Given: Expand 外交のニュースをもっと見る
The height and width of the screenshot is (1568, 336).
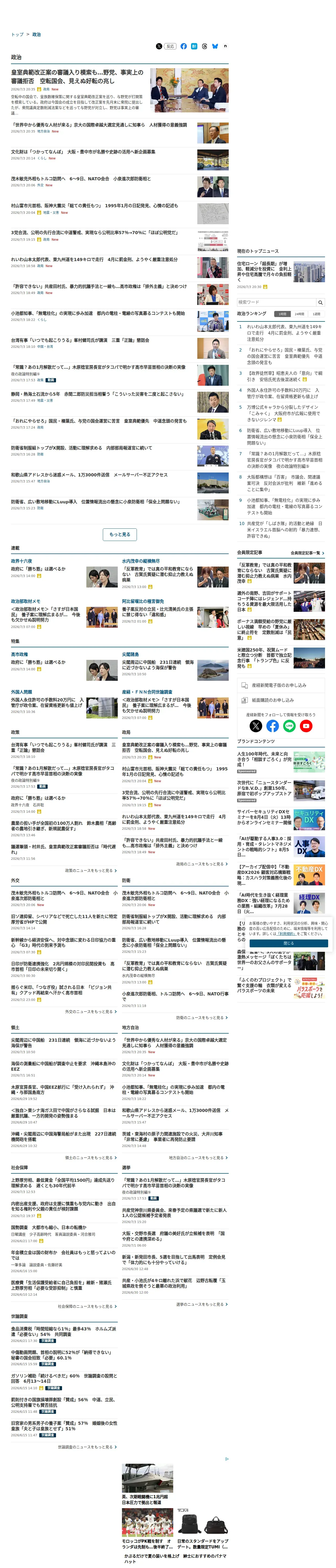Looking at the screenshot, I should click(x=91, y=1012).
